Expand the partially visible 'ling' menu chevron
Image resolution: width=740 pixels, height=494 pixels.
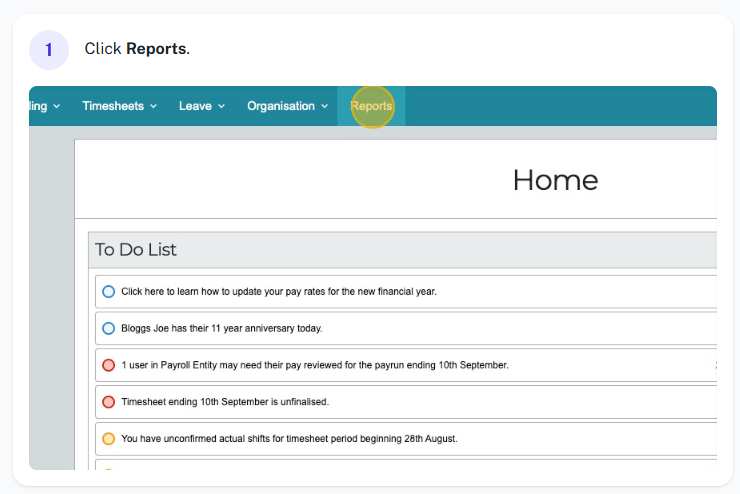pos(57,107)
